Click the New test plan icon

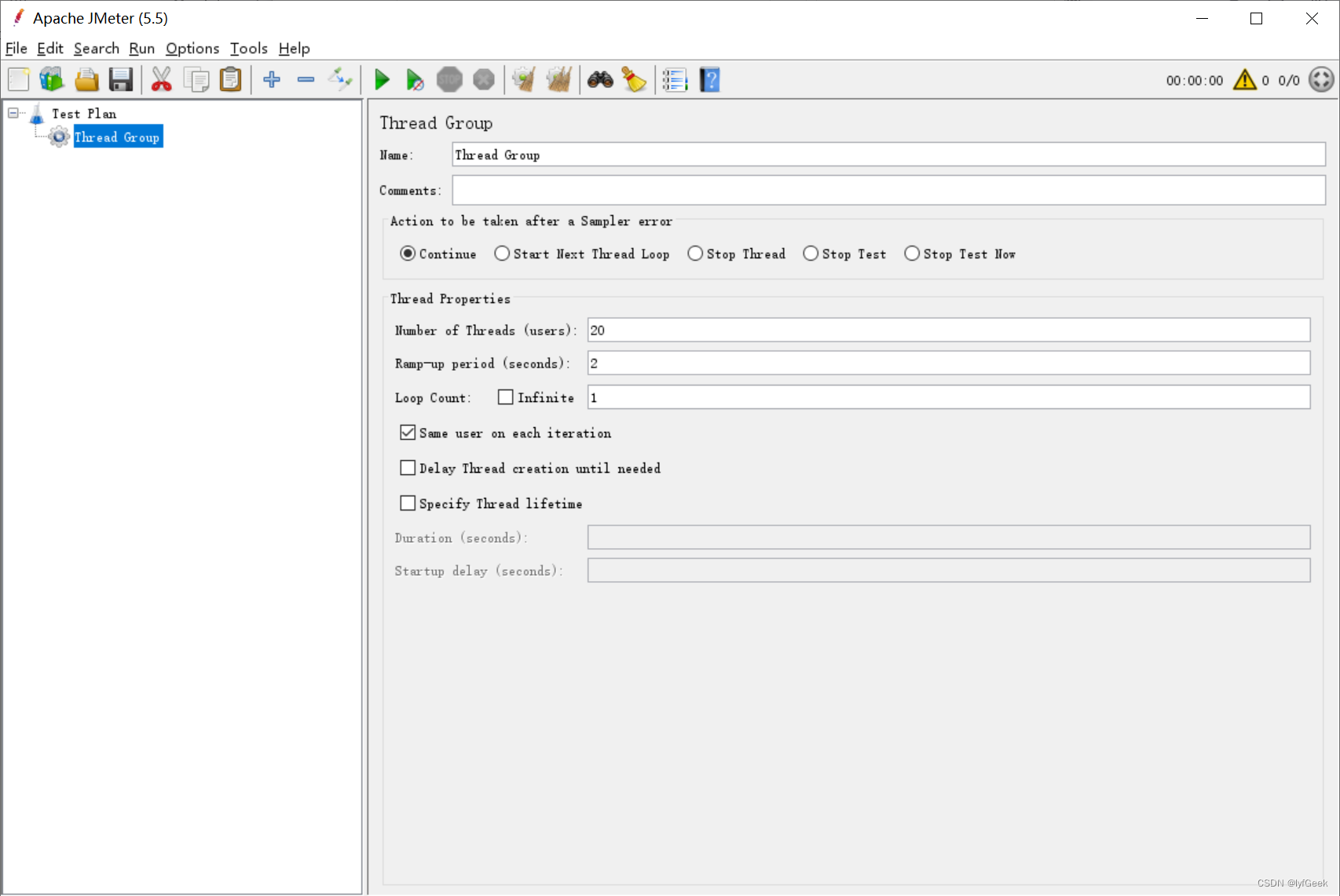point(19,80)
